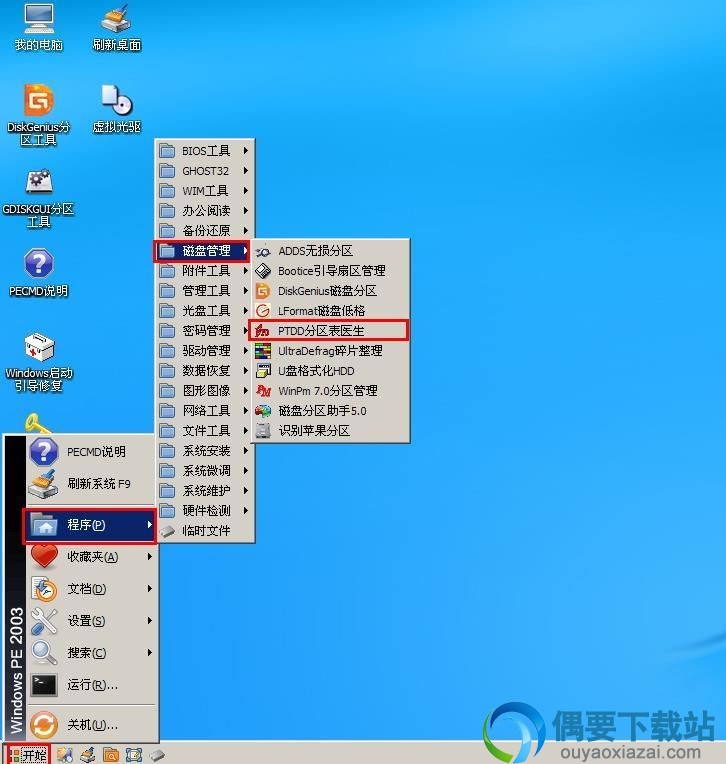Click the folder search icon in quick launch
The width and height of the screenshot is (726, 764).
pos(111,755)
